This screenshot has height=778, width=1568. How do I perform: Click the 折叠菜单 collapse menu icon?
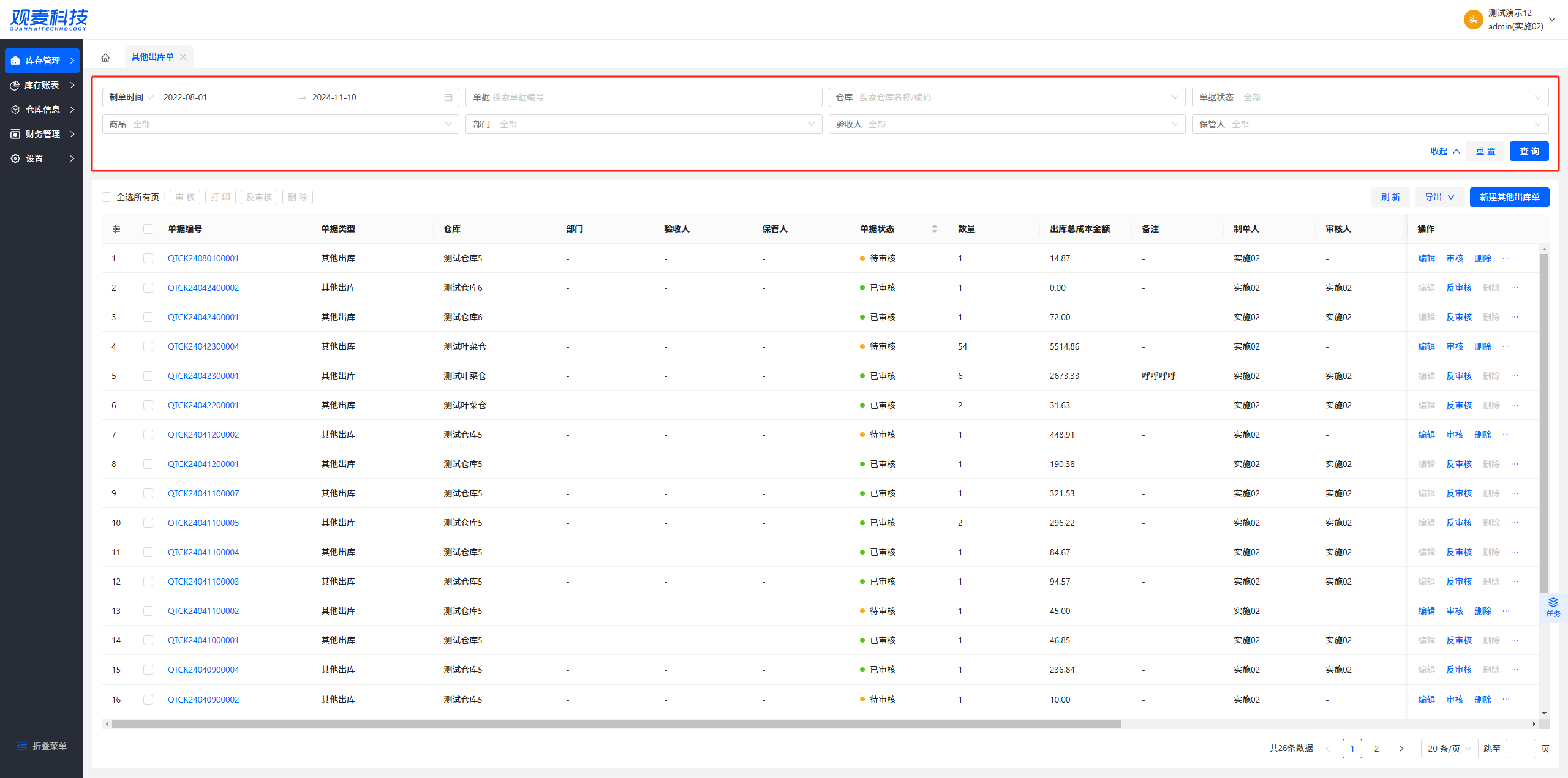point(22,746)
